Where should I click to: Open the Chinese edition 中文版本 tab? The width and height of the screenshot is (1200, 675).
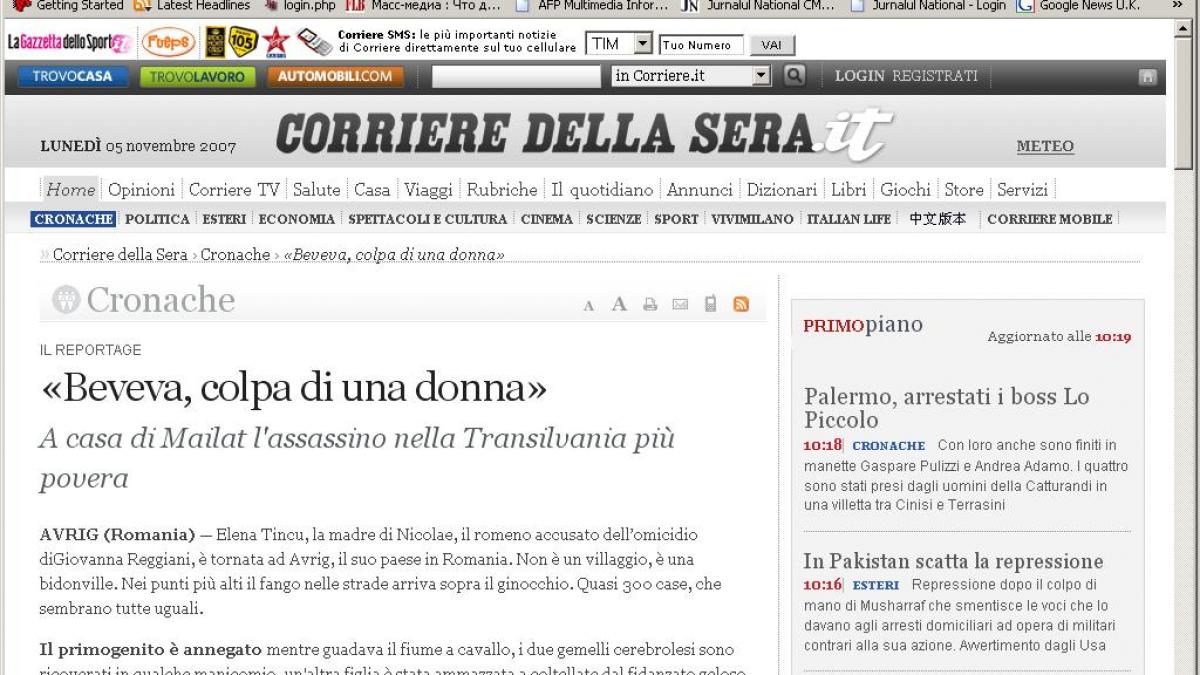click(938, 219)
